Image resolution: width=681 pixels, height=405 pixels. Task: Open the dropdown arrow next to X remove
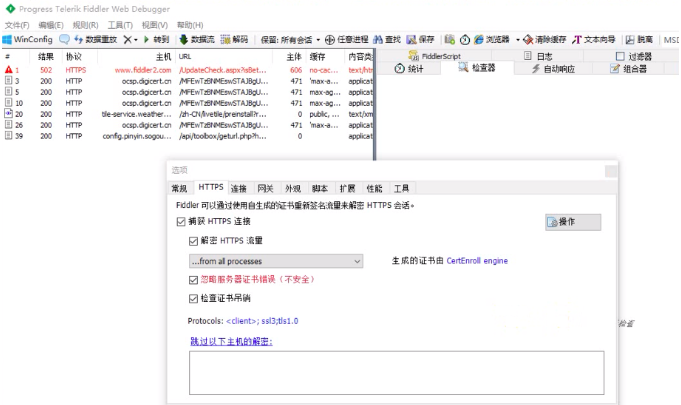[x=136, y=40]
